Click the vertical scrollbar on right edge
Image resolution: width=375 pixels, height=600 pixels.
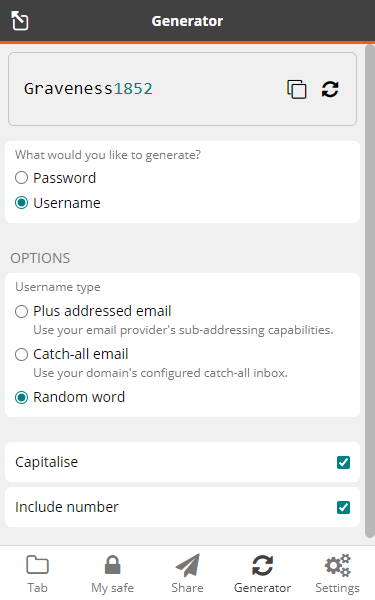tap(370, 291)
